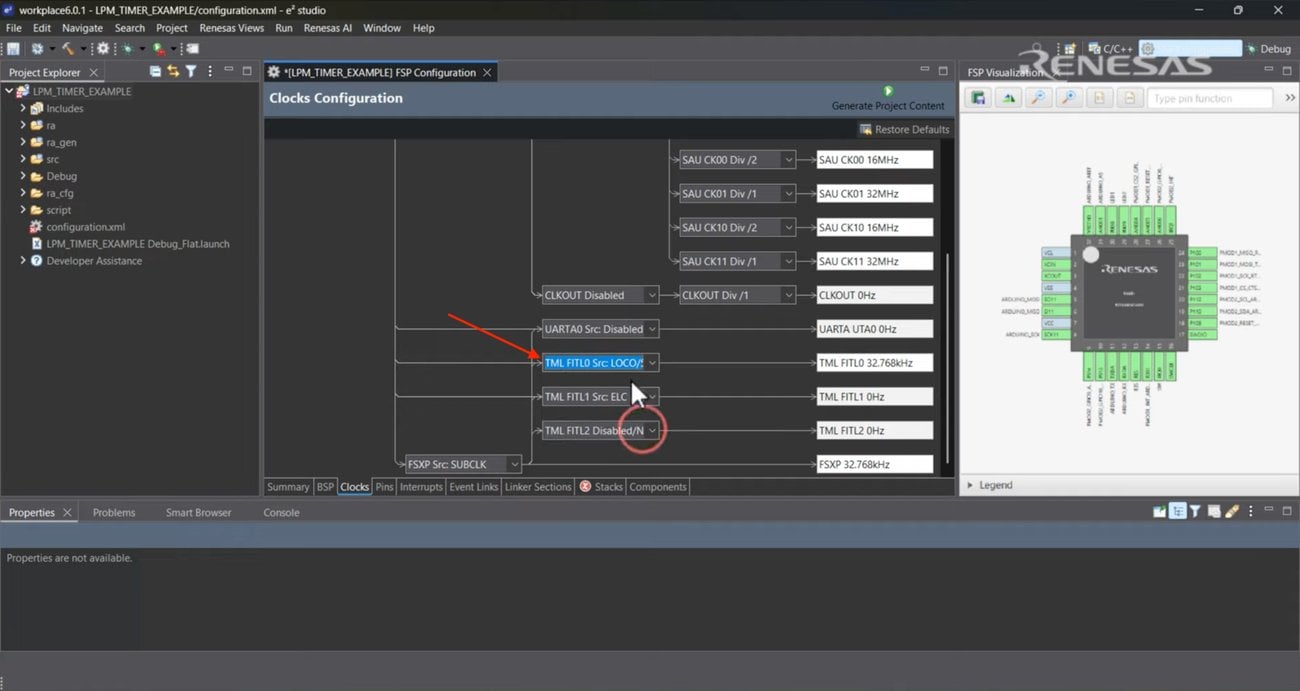Image resolution: width=1300 pixels, height=691 pixels.
Task: Click Restore Defaults button
Action: [904, 129]
